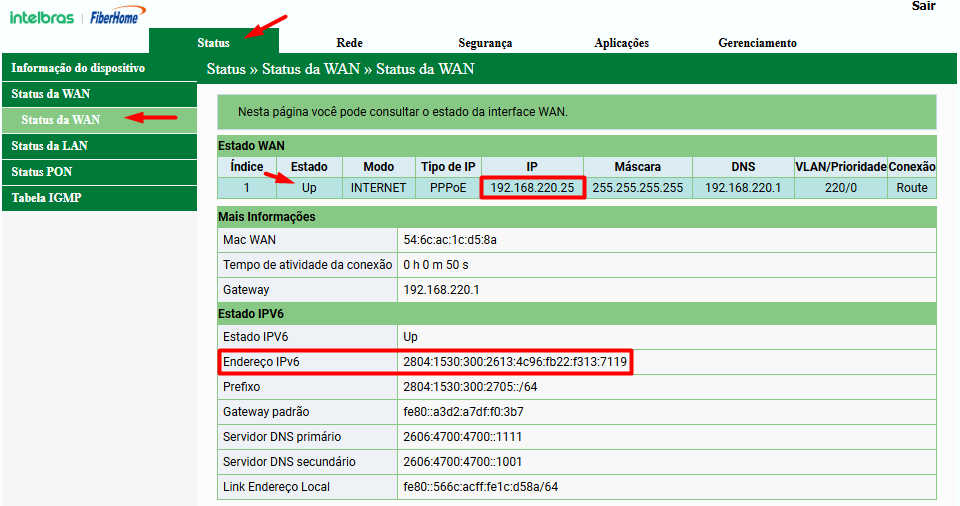The height and width of the screenshot is (506, 960).
Task: Click the IPv6 address 2804:1530:300:2613 value
Action: [515, 362]
